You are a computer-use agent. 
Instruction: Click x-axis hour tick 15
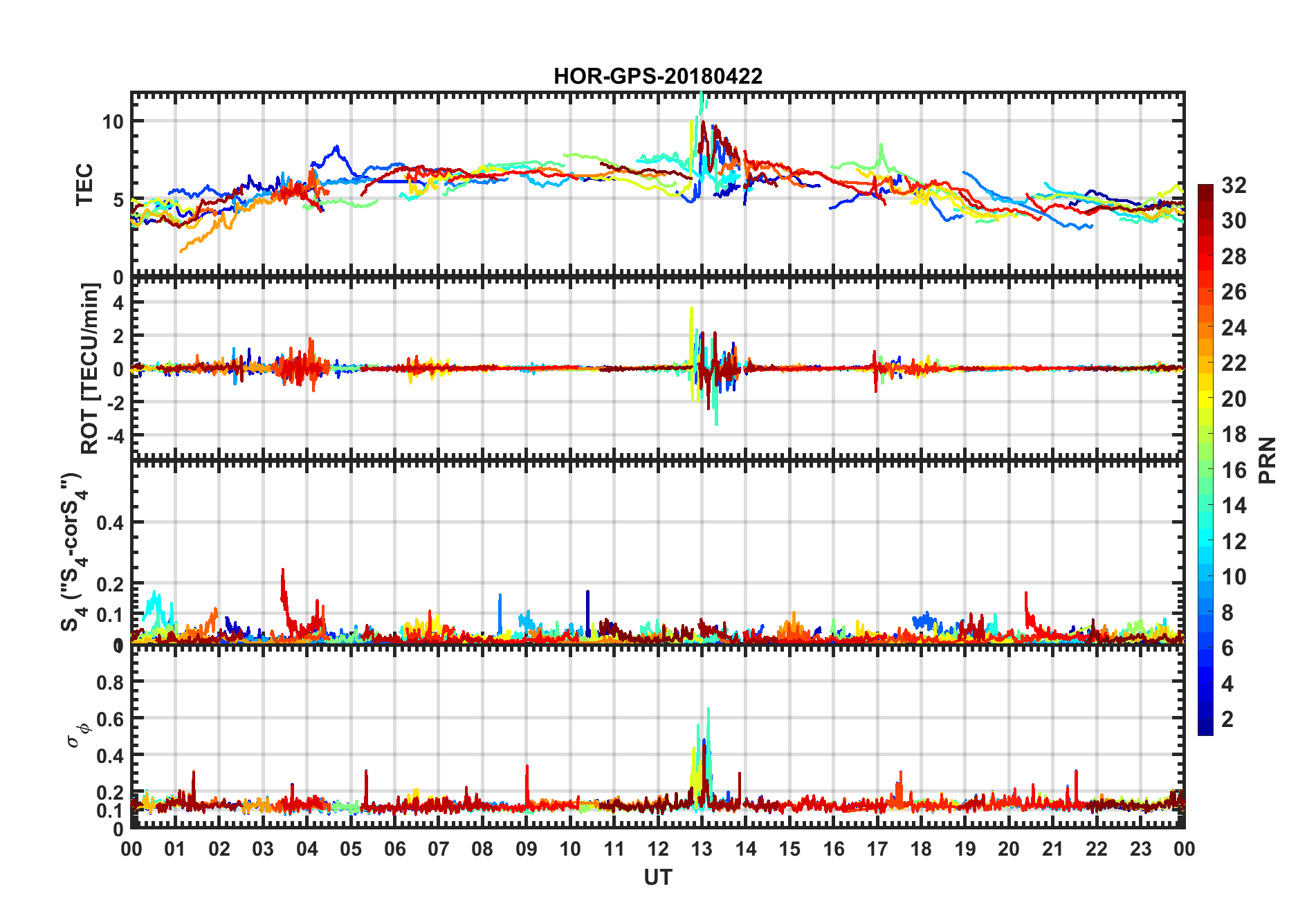[789, 849]
